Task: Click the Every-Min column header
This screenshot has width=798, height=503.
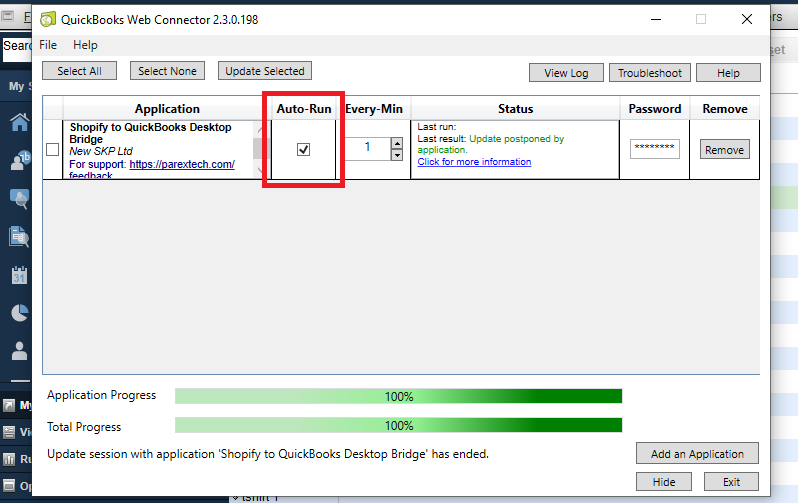Action: pyautogui.click(x=374, y=108)
